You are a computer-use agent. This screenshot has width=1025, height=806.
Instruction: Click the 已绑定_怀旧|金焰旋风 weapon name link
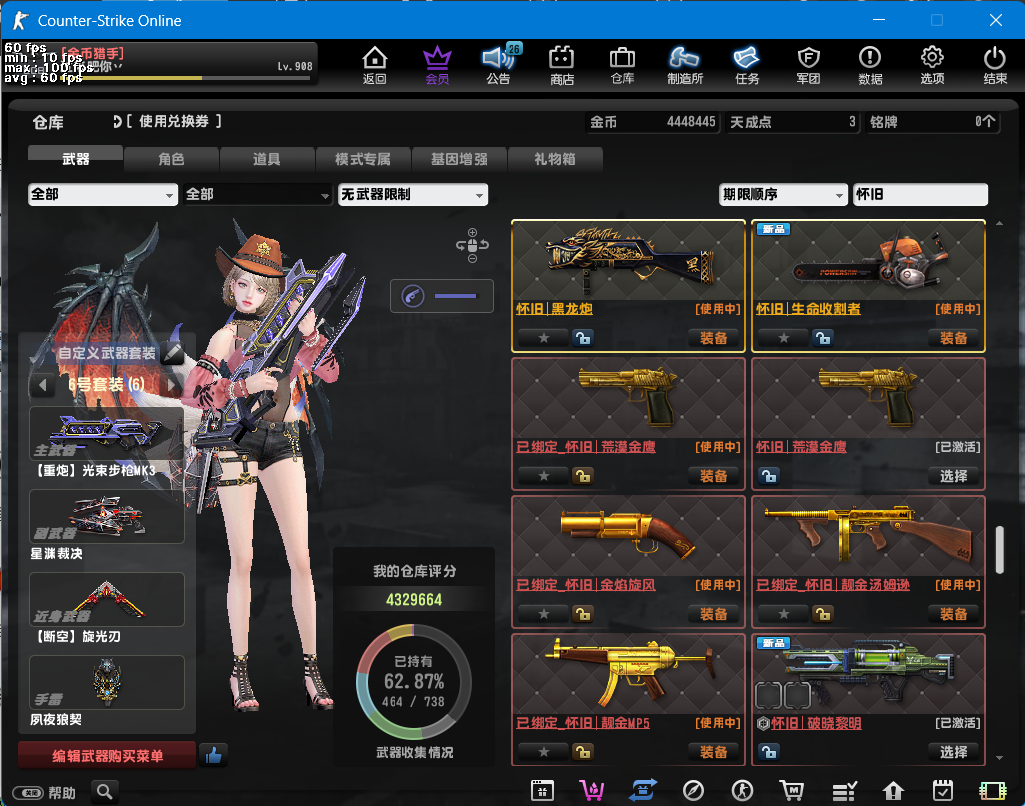pos(586,585)
